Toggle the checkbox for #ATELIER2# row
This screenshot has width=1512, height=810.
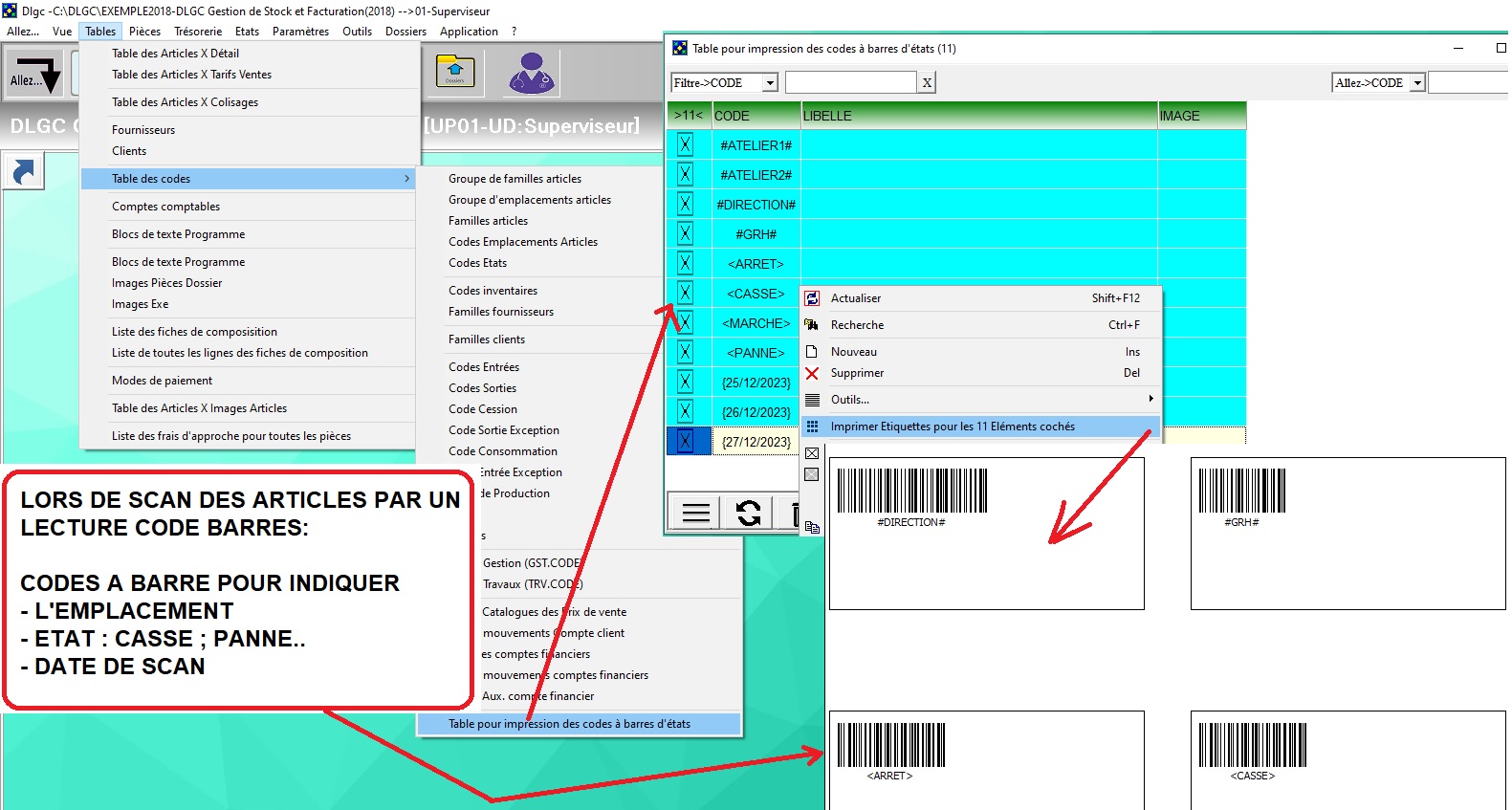(685, 175)
